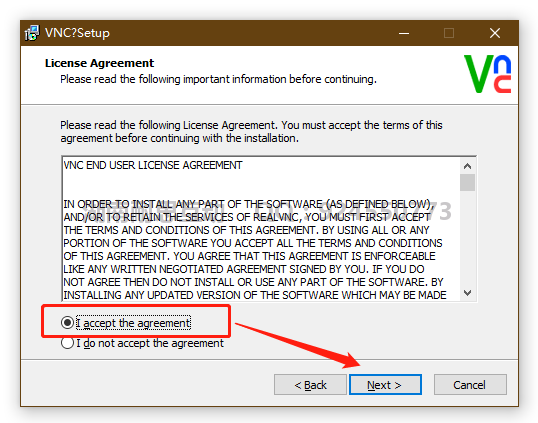Click the 'VNC?Setup' title bar text
538x423 pixels.
pyautogui.click(x=77, y=33)
